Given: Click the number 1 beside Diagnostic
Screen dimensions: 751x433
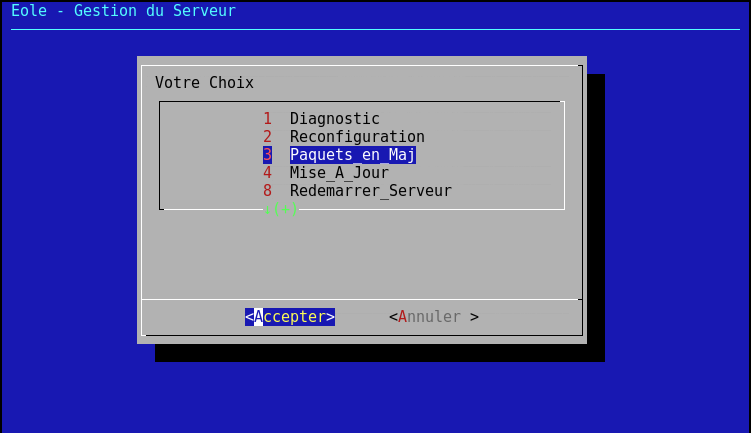Looking at the screenshot, I should tap(267, 118).
